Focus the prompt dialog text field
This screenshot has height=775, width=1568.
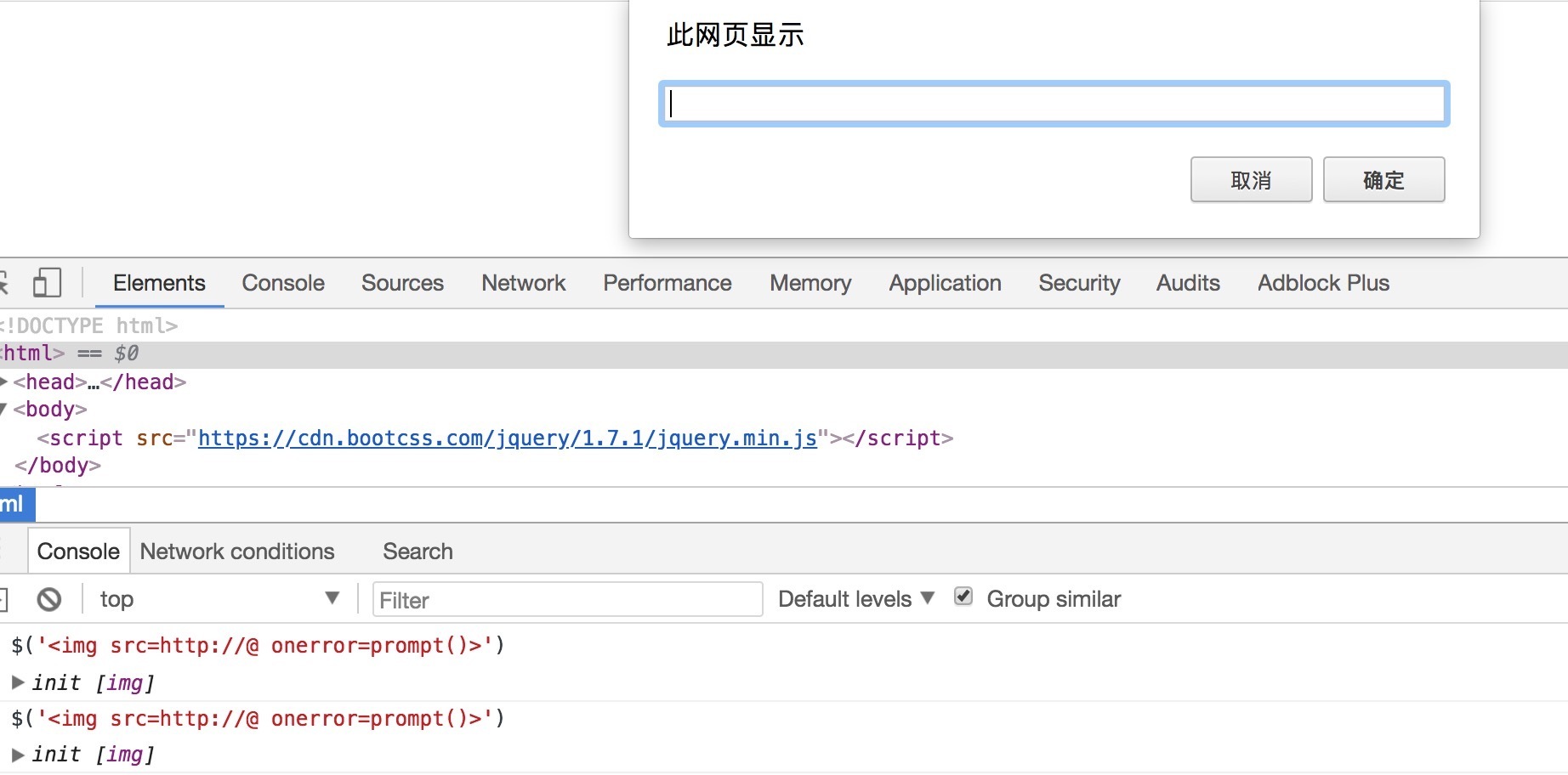click(1054, 104)
